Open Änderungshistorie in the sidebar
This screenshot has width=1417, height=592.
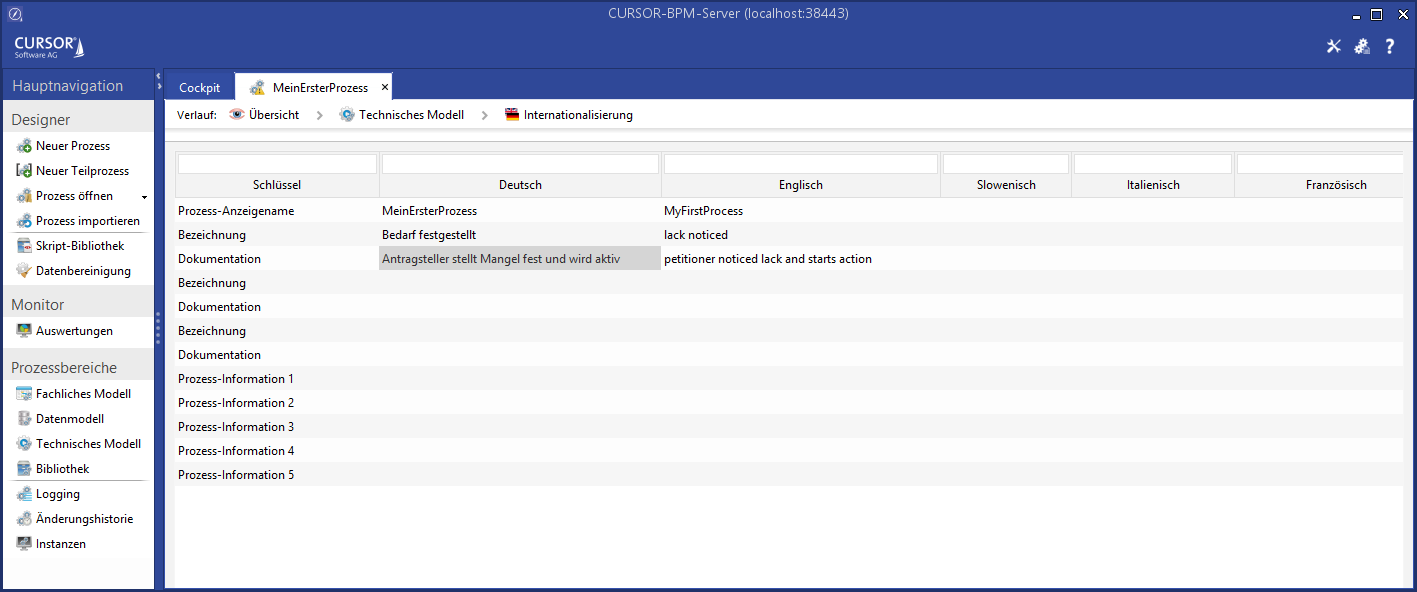tap(84, 519)
